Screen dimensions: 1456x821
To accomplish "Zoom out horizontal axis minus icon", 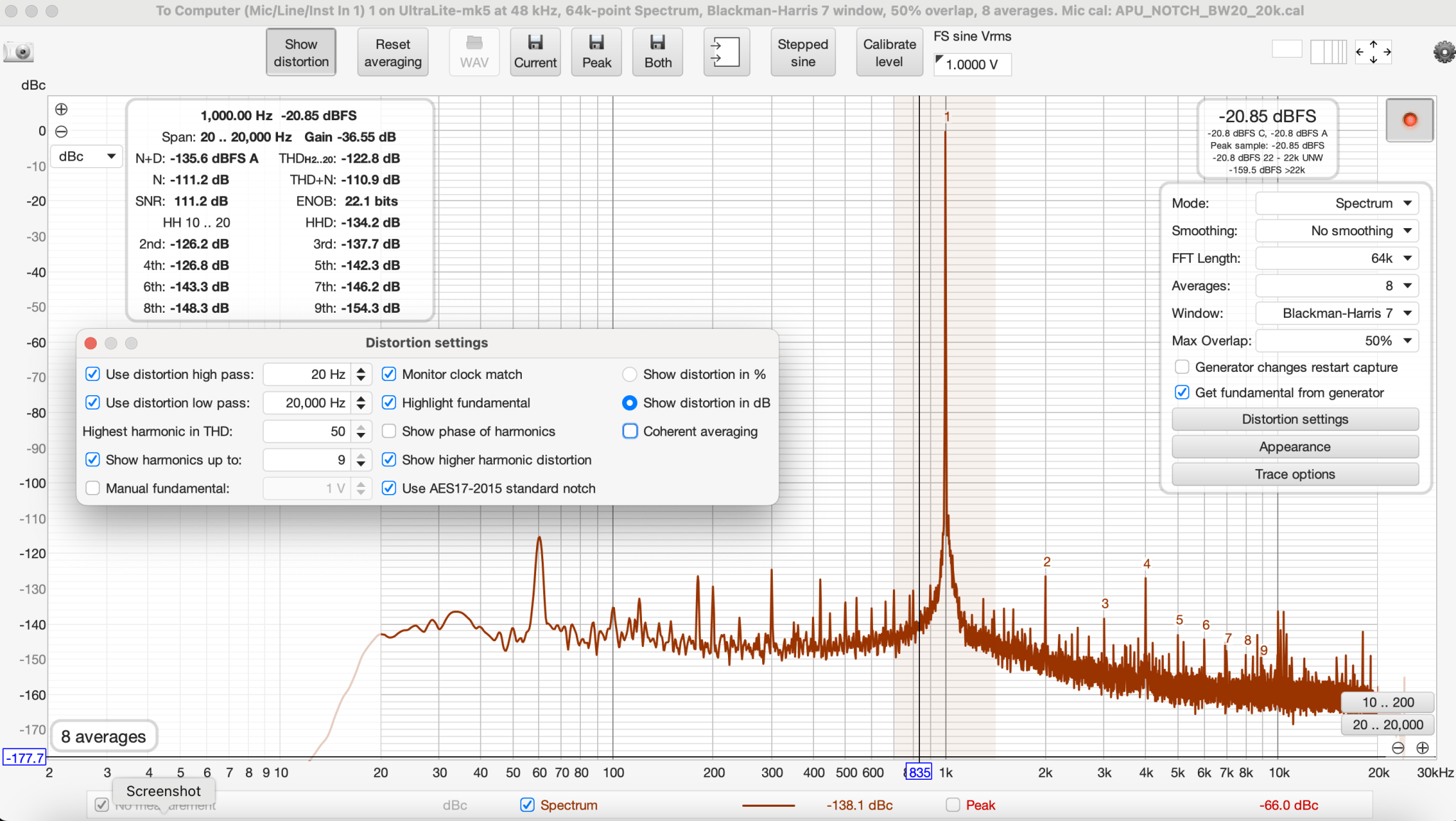I will pos(1398,748).
